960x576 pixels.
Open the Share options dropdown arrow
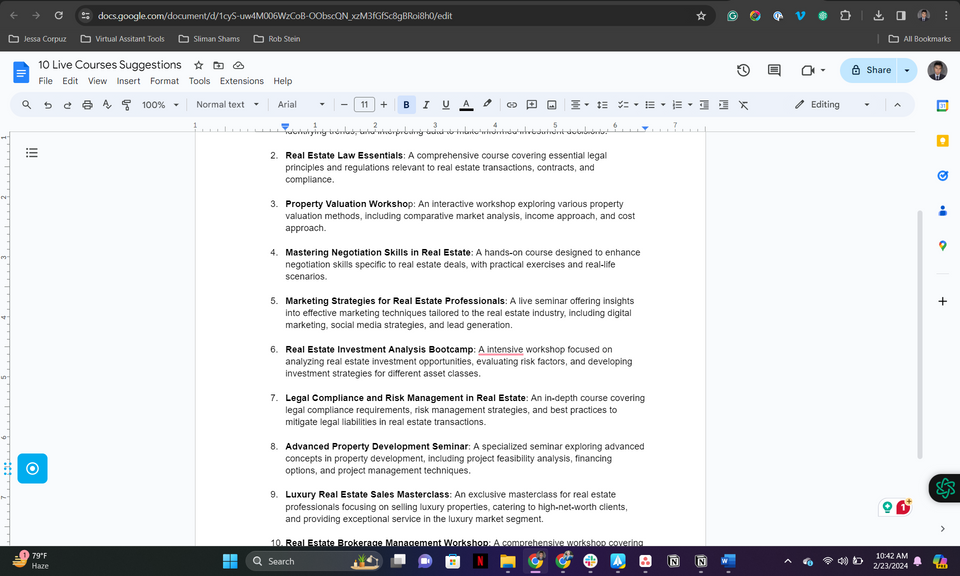click(x=907, y=70)
